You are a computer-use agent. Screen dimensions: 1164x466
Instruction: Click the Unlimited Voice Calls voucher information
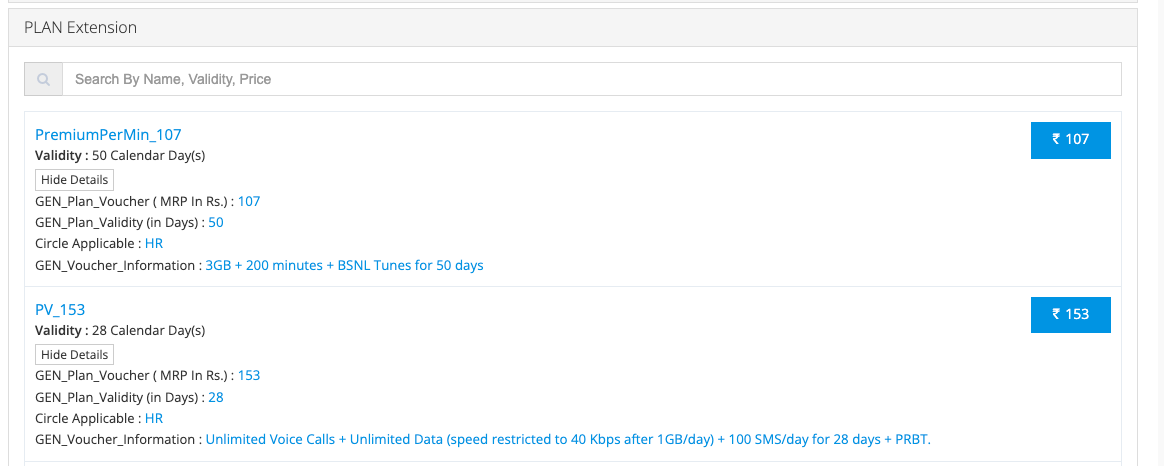[568, 440]
